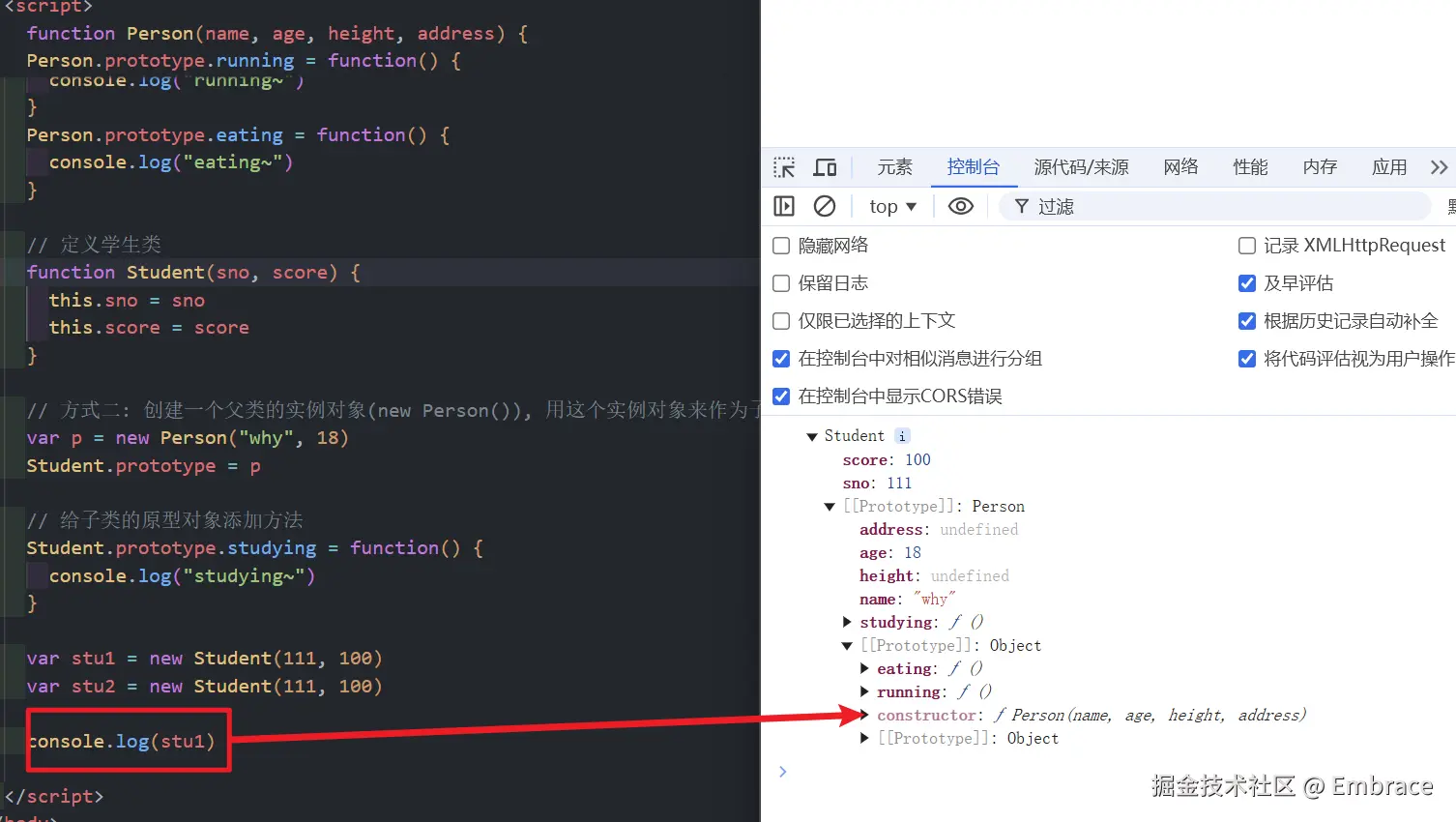Uncheck the 及早评估 checkbox
Screen dimensions: 1456x822
coord(1247,283)
